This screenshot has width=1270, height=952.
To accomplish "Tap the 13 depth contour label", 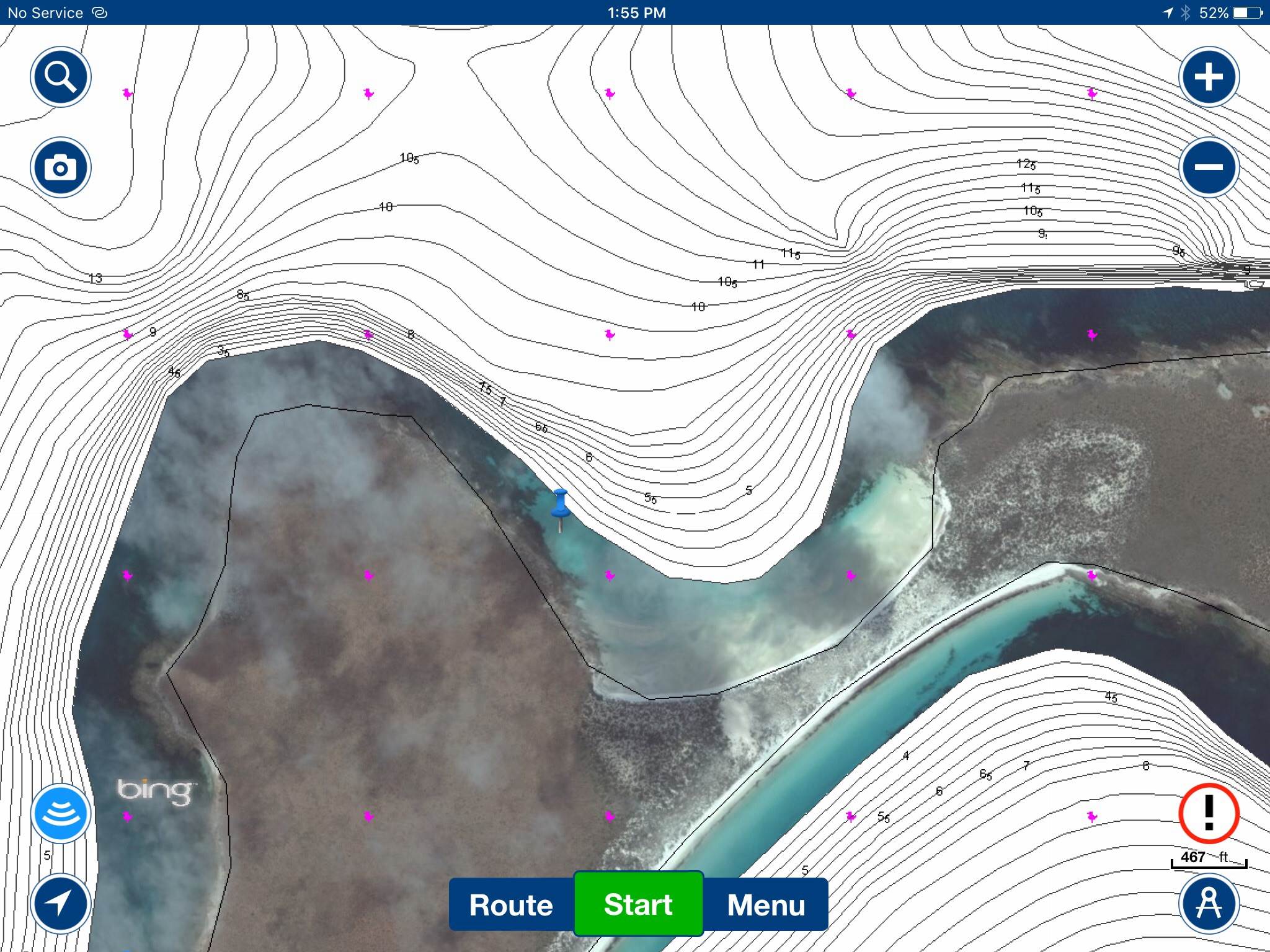I will (x=95, y=278).
